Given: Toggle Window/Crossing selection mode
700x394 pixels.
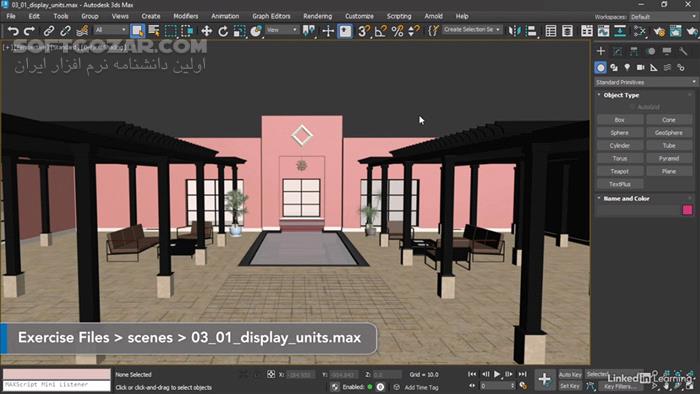Looking at the screenshot, I should click(187, 31).
